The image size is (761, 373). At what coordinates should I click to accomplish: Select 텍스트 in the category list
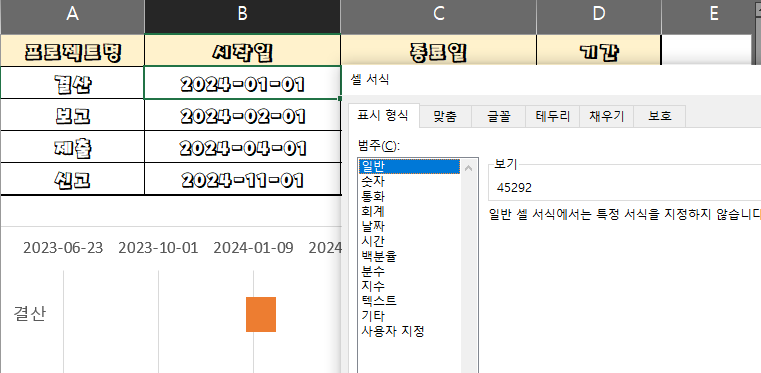pyautogui.click(x=409, y=301)
